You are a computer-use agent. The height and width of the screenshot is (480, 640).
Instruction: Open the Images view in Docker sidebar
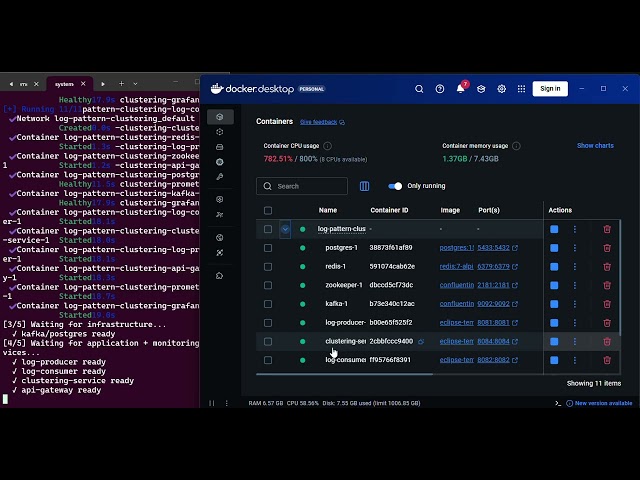(x=220, y=132)
